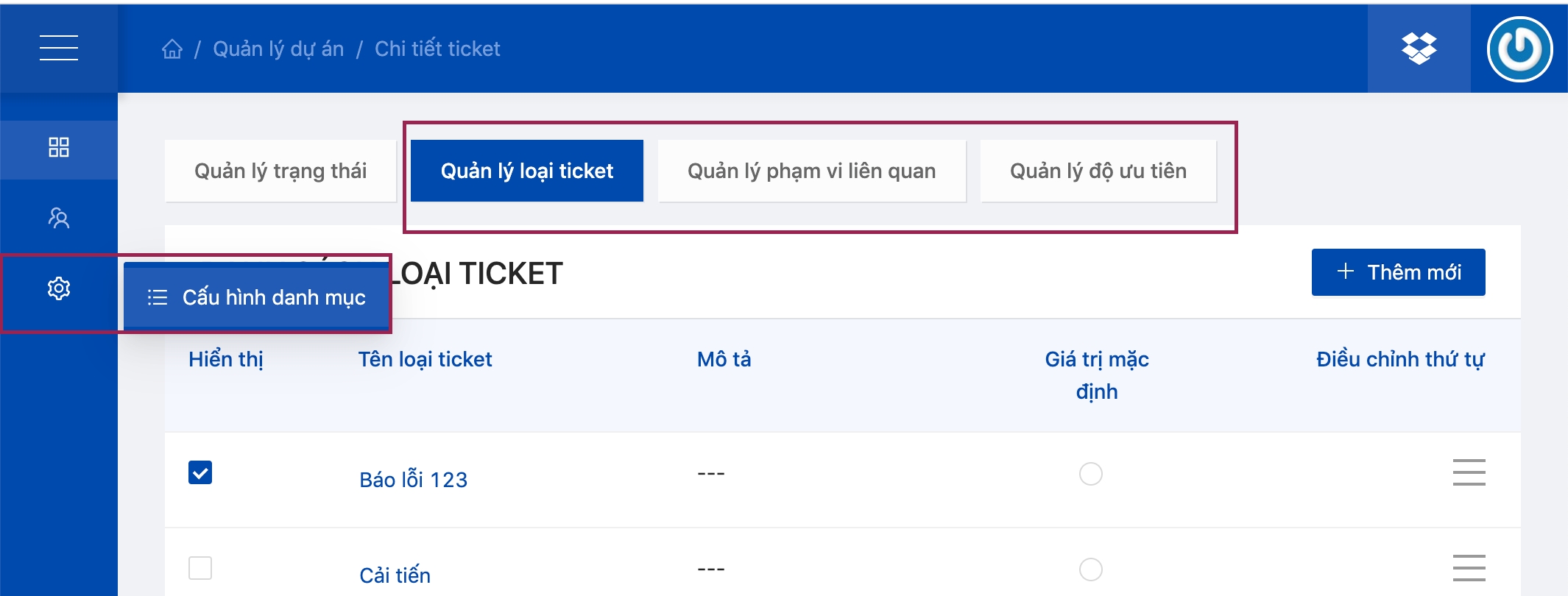Open the Dropbox-style apps icon
This screenshot has width=1568, height=596.
(x=1419, y=49)
